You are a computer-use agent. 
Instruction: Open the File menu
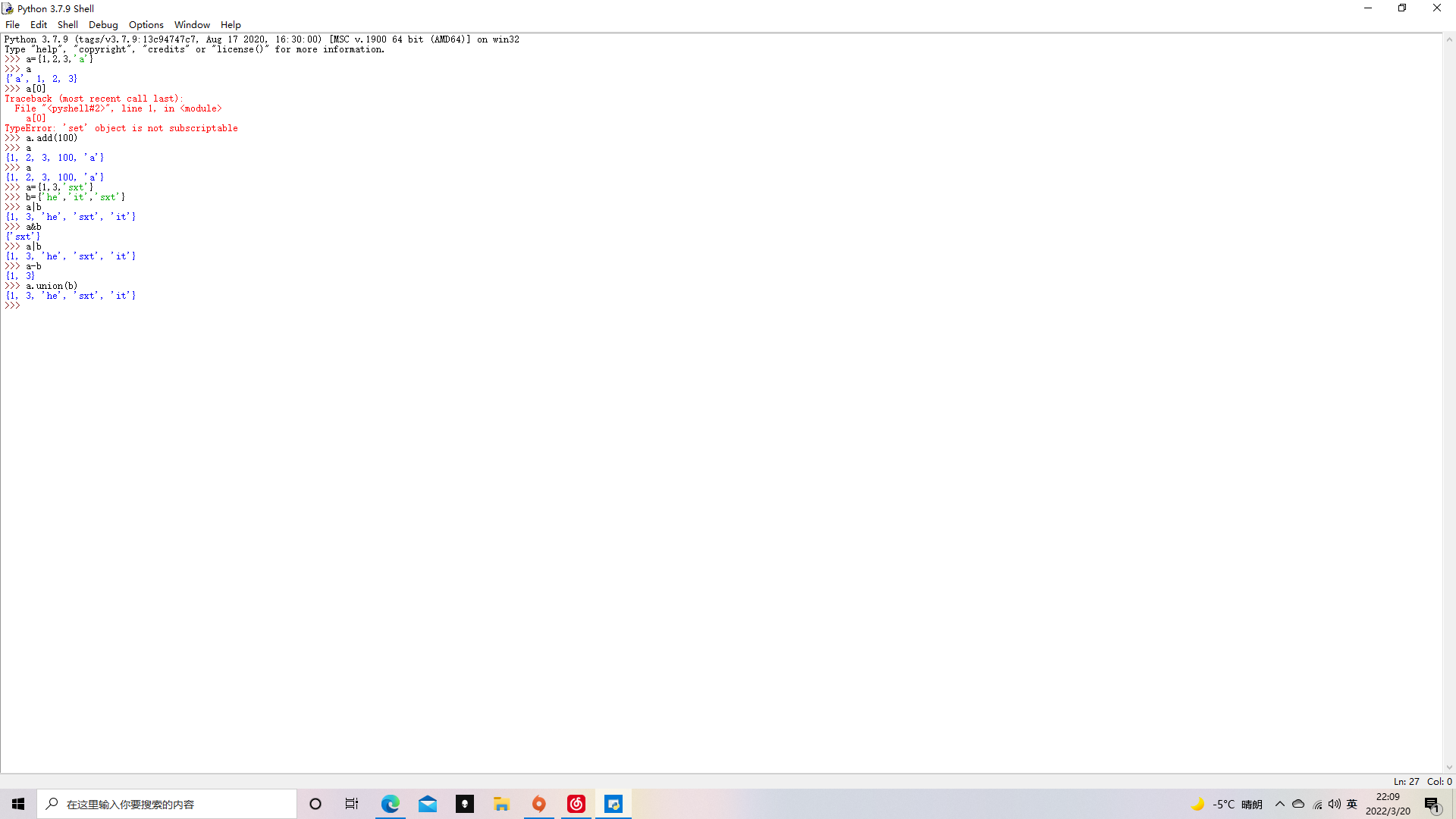12,24
